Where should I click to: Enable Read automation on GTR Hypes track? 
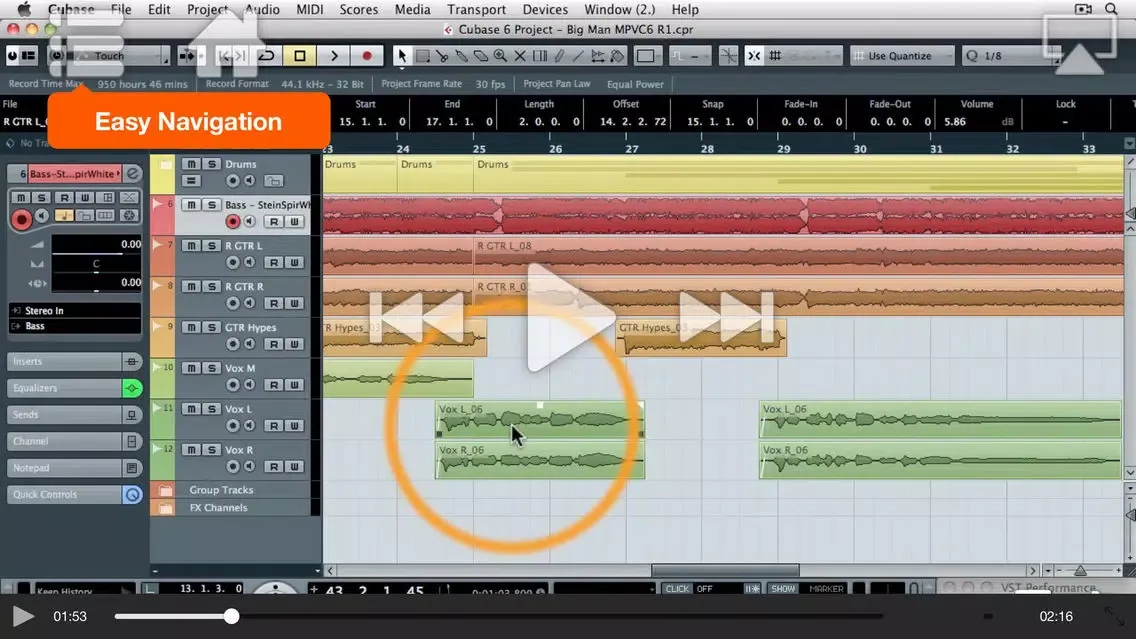(274, 344)
